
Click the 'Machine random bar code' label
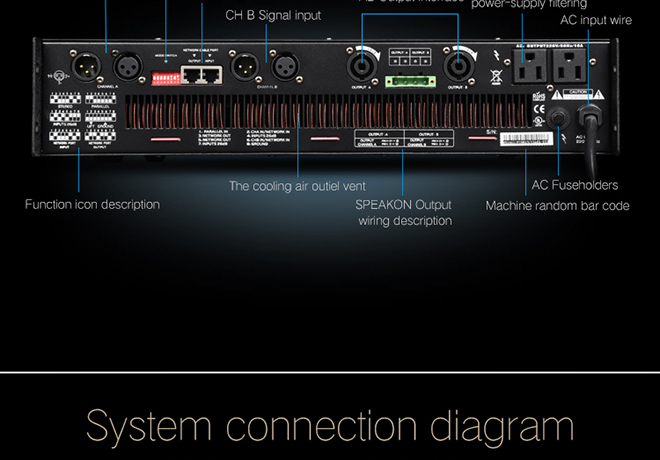[x=557, y=206]
